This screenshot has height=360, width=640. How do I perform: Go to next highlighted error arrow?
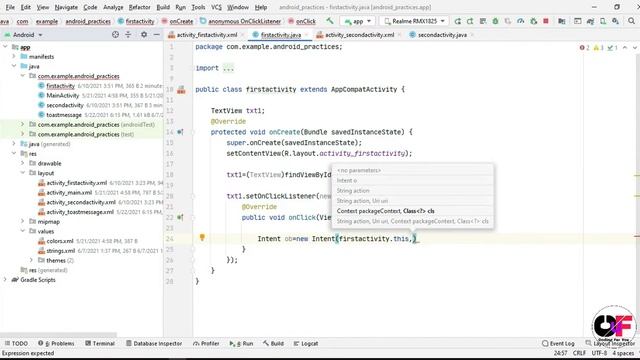click(635, 48)
